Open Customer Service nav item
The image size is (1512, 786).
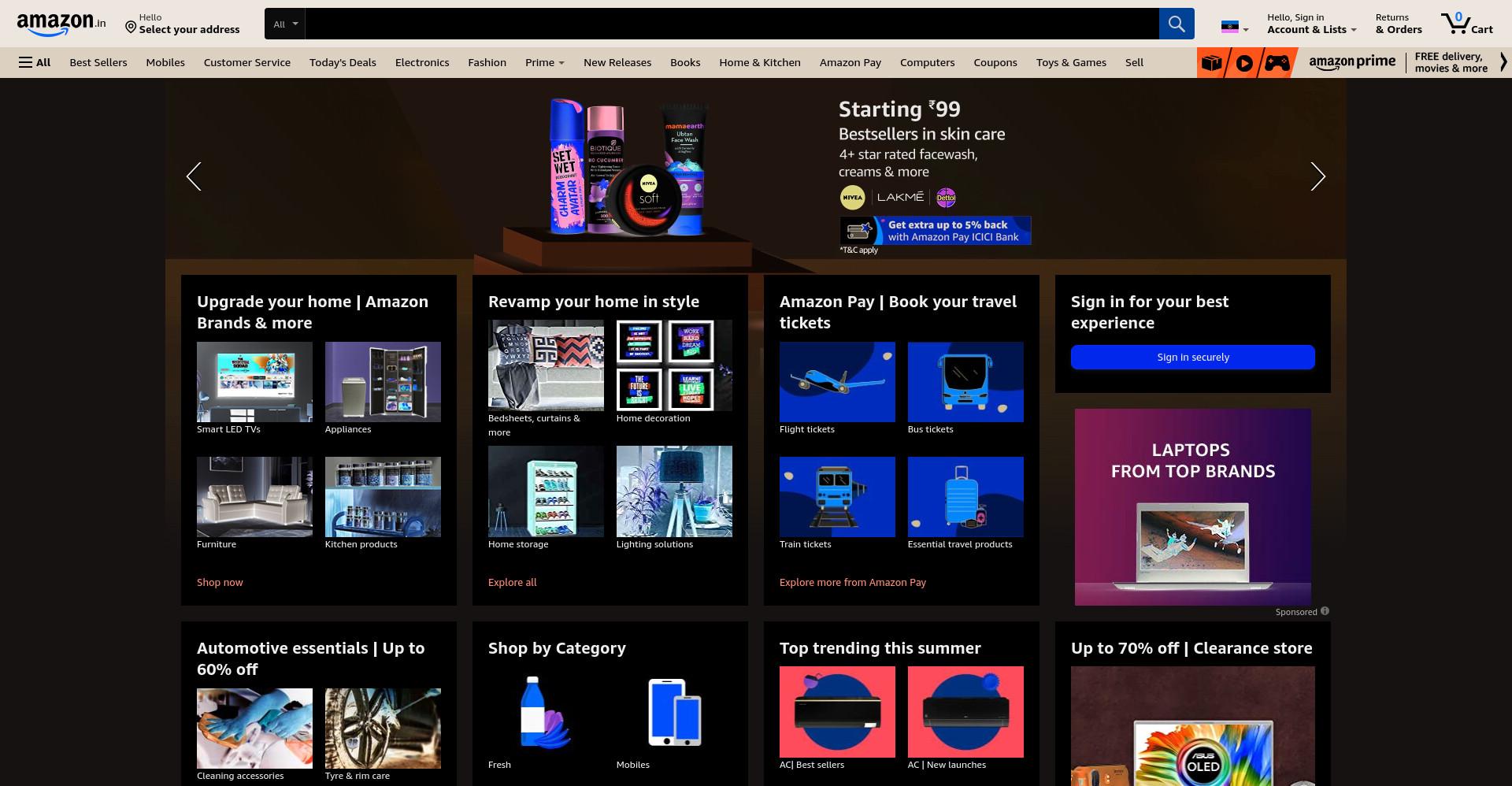[x=247, y=62]
